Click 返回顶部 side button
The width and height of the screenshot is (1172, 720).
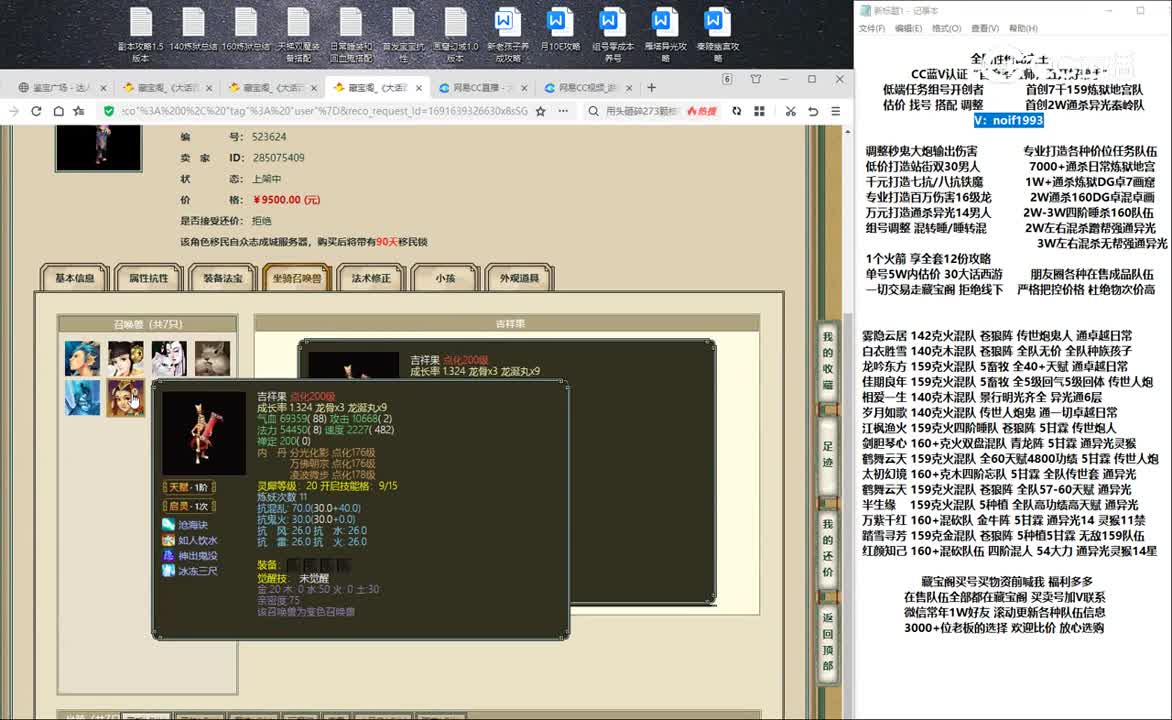point(827,641)
